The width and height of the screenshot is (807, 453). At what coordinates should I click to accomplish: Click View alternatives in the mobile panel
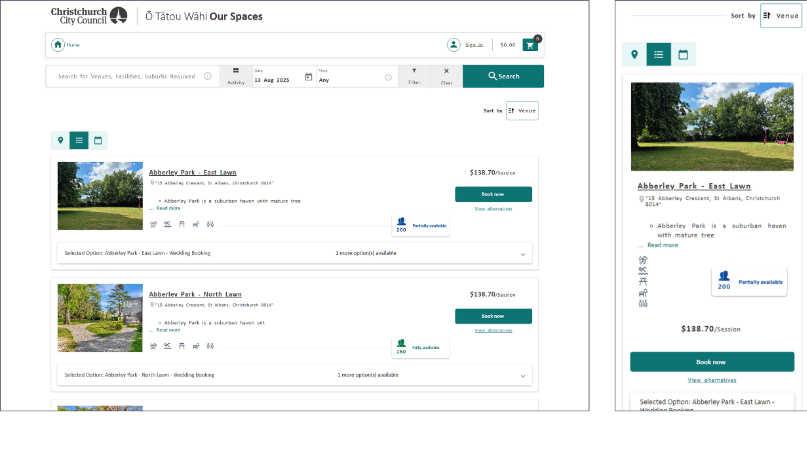[x=711, y=380]
